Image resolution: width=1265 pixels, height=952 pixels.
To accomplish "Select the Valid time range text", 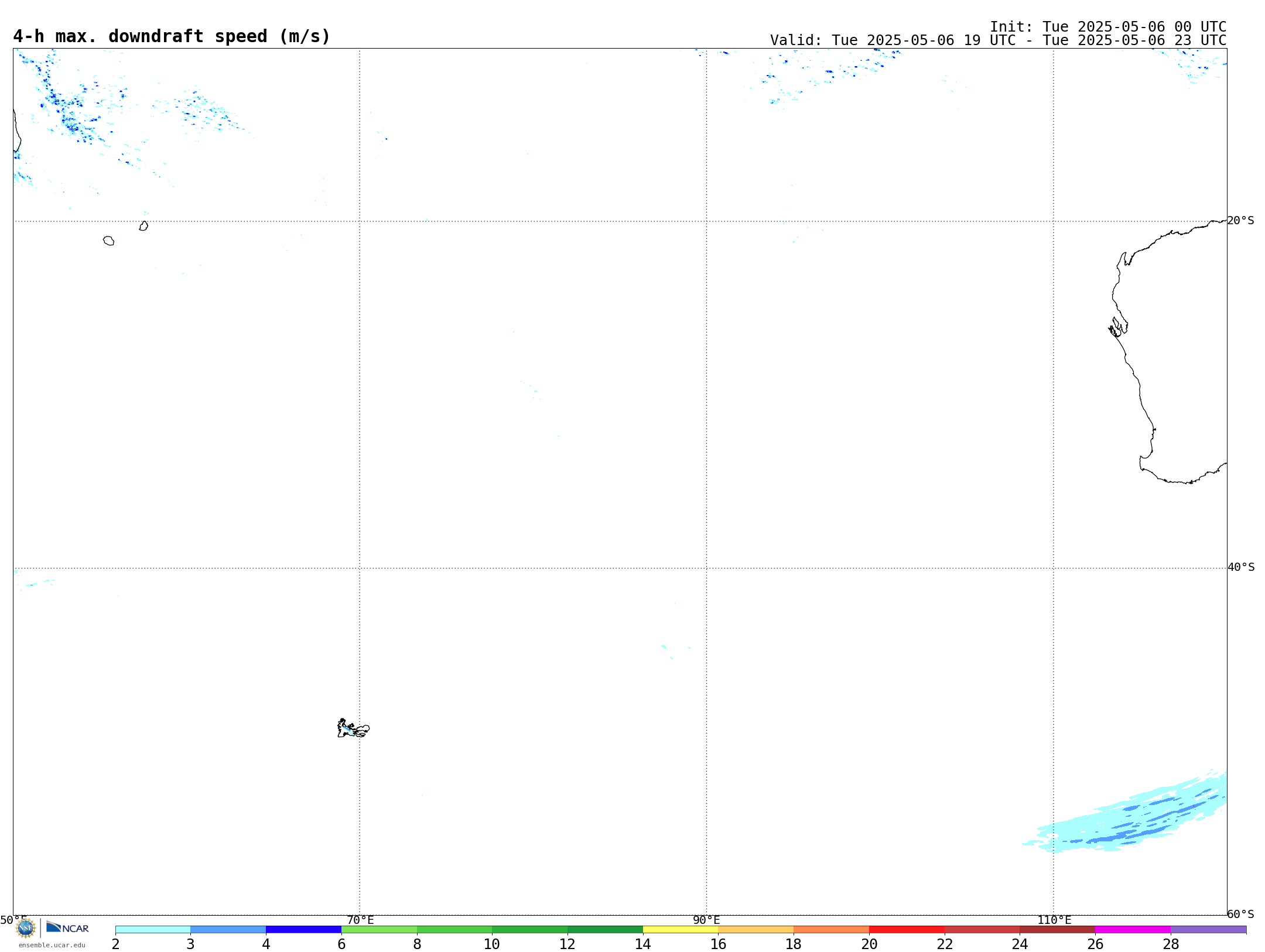I will coord(998,40).
